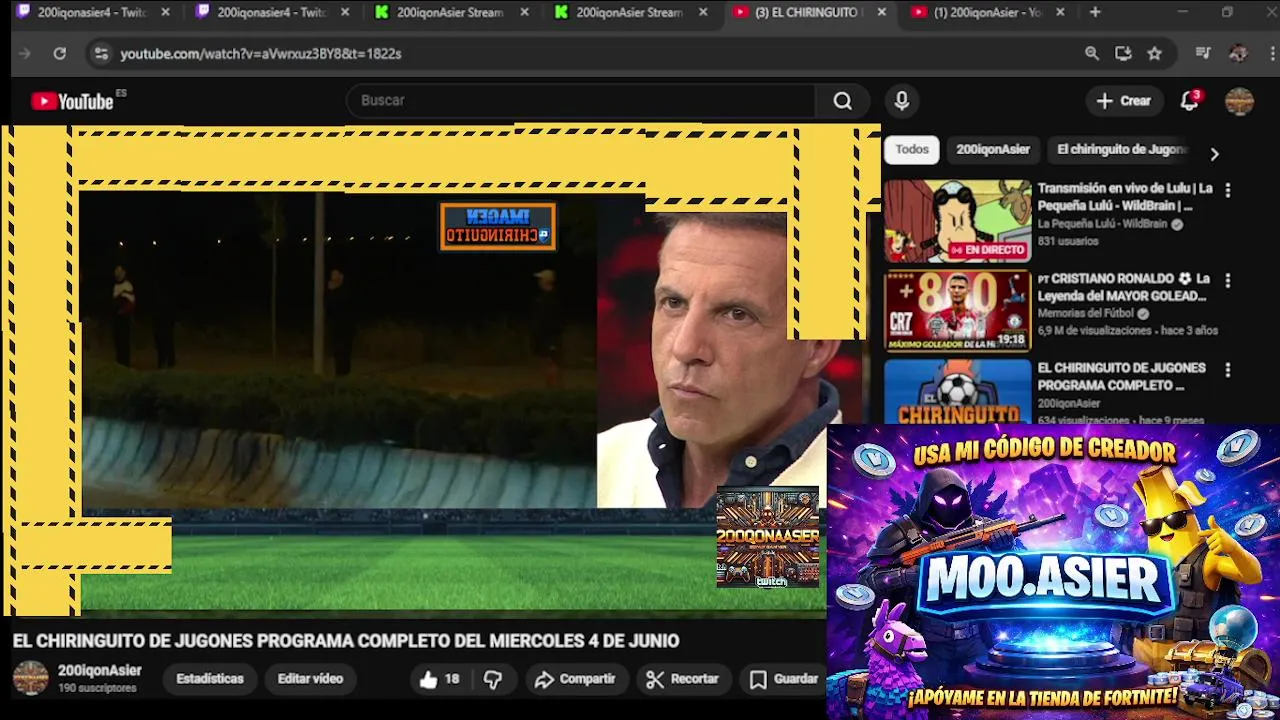The image size is (1280, 720).
Task: Reload the page with browser refresh icon
Action: [60, 54]
